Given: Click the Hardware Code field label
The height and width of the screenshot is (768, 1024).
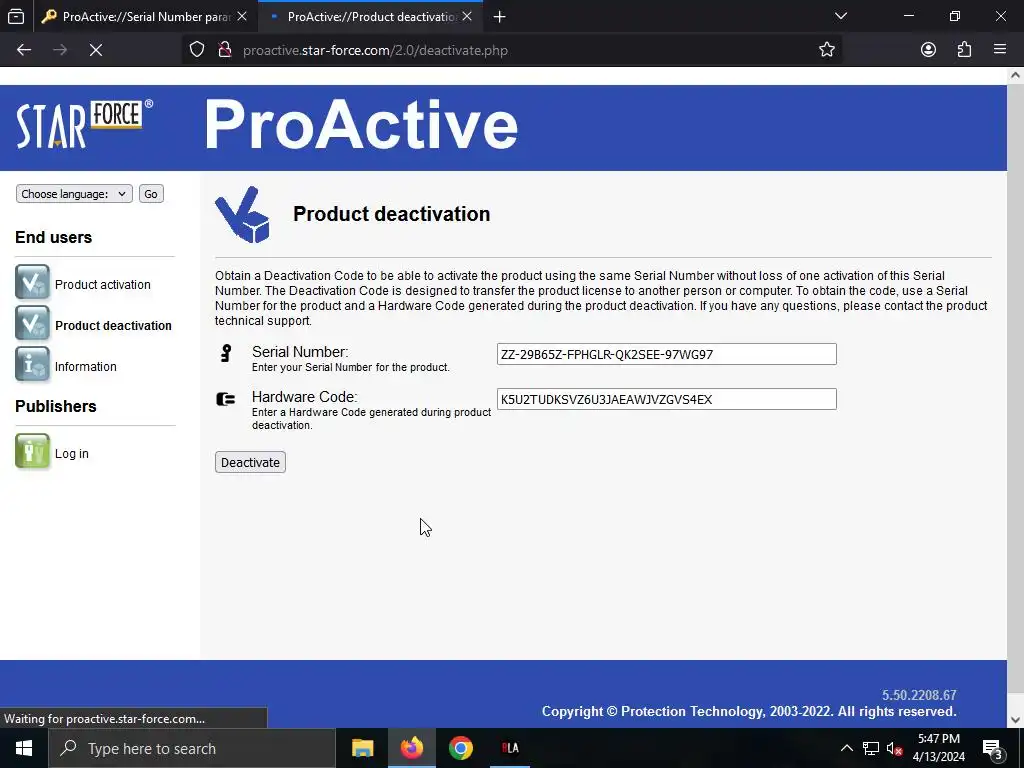Looking at the screenshot, I should [304, 397].
